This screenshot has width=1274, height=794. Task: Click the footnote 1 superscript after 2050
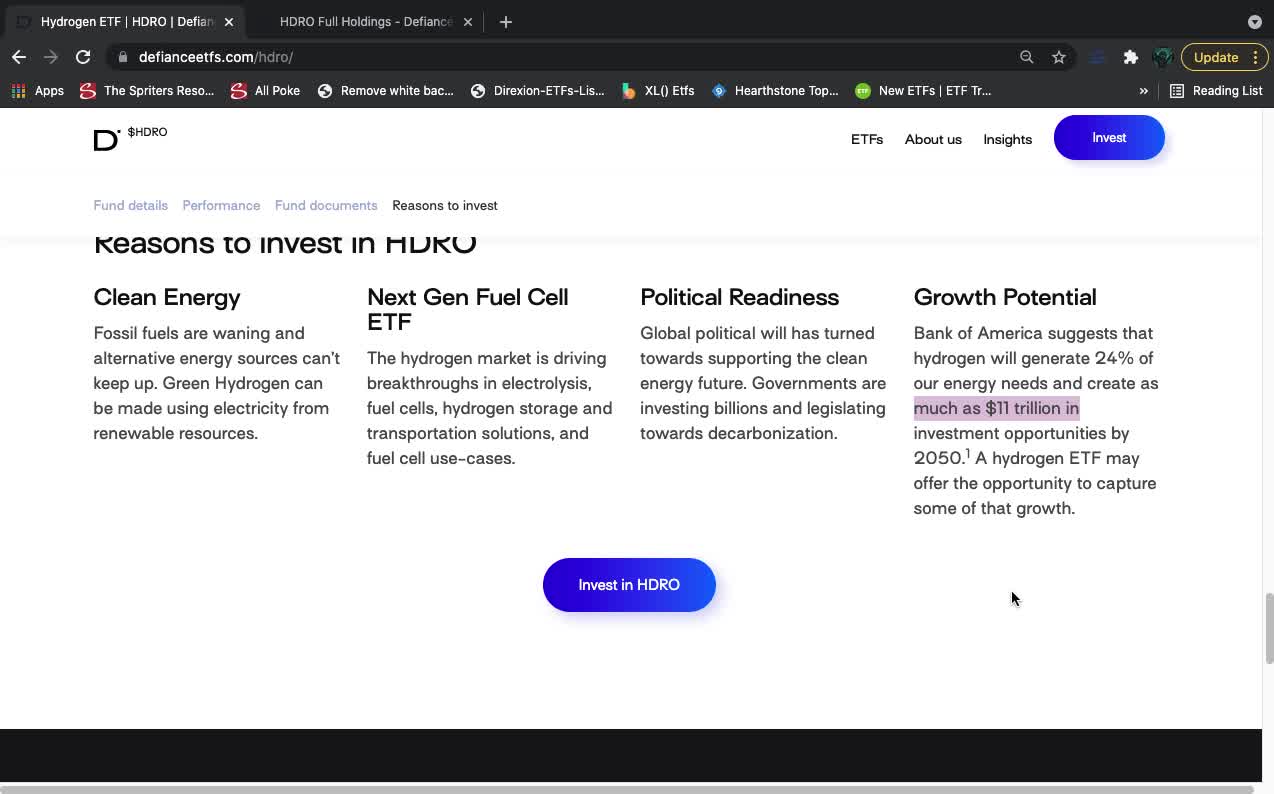[968, 454]
